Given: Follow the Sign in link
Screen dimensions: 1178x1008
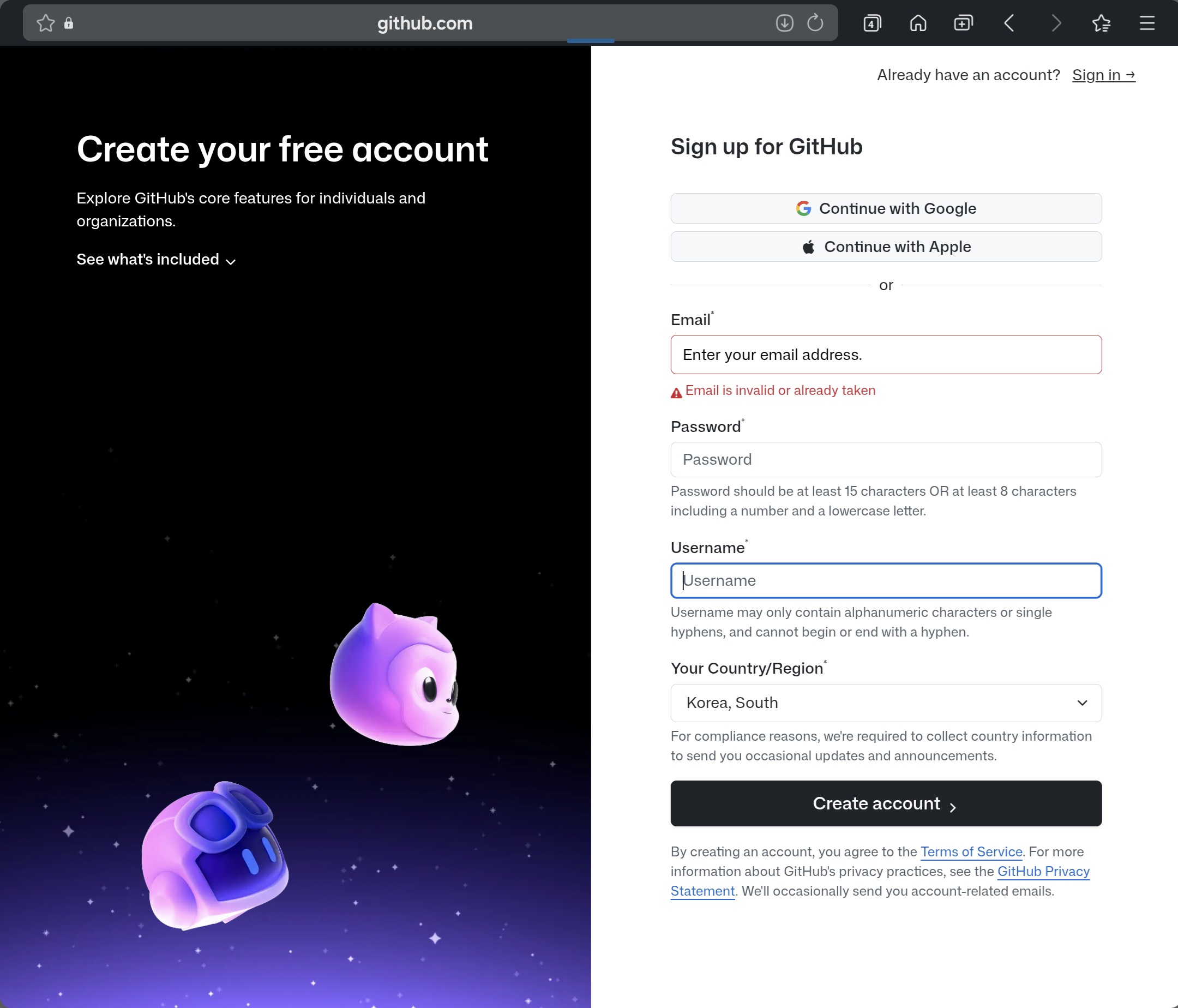Looking at the screenshot, I should pos(1103,75).
